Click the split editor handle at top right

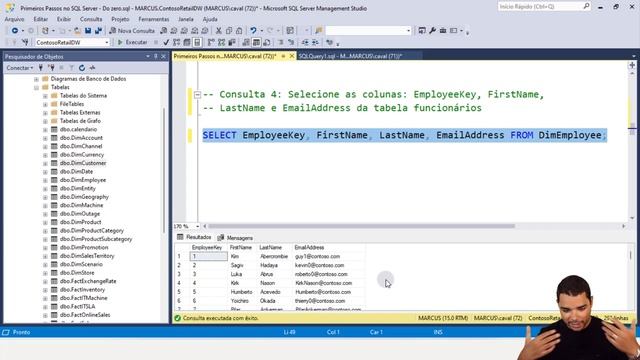[x=632, y=65]
